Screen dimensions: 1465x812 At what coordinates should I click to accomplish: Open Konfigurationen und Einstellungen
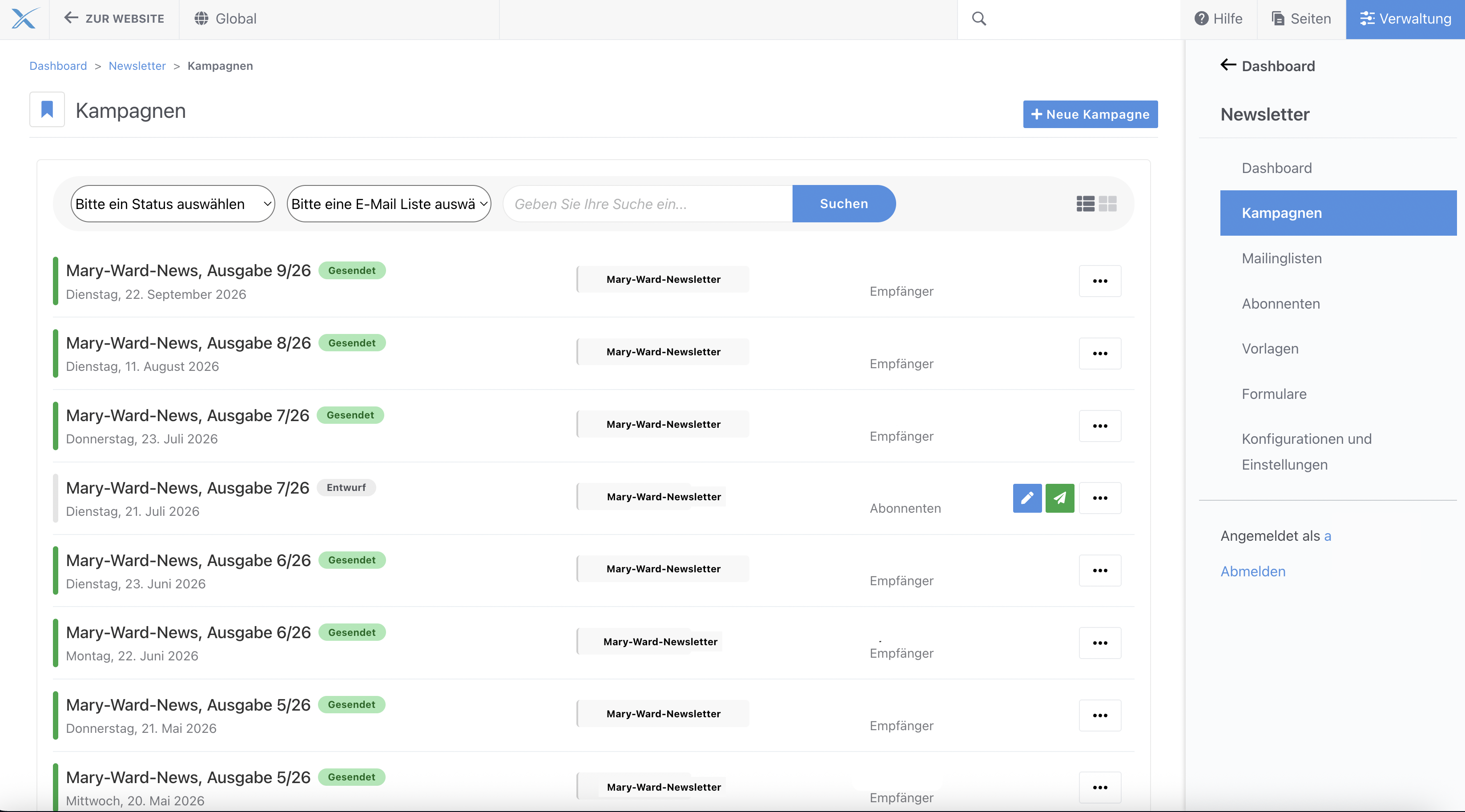click(1306, 451)
